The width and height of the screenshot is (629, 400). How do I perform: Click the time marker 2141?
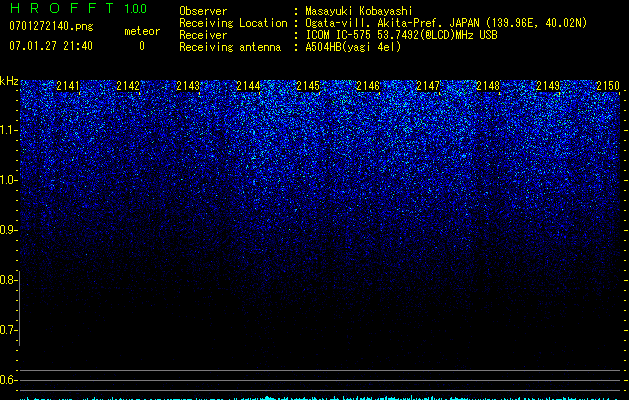click(x=68, y=85)
